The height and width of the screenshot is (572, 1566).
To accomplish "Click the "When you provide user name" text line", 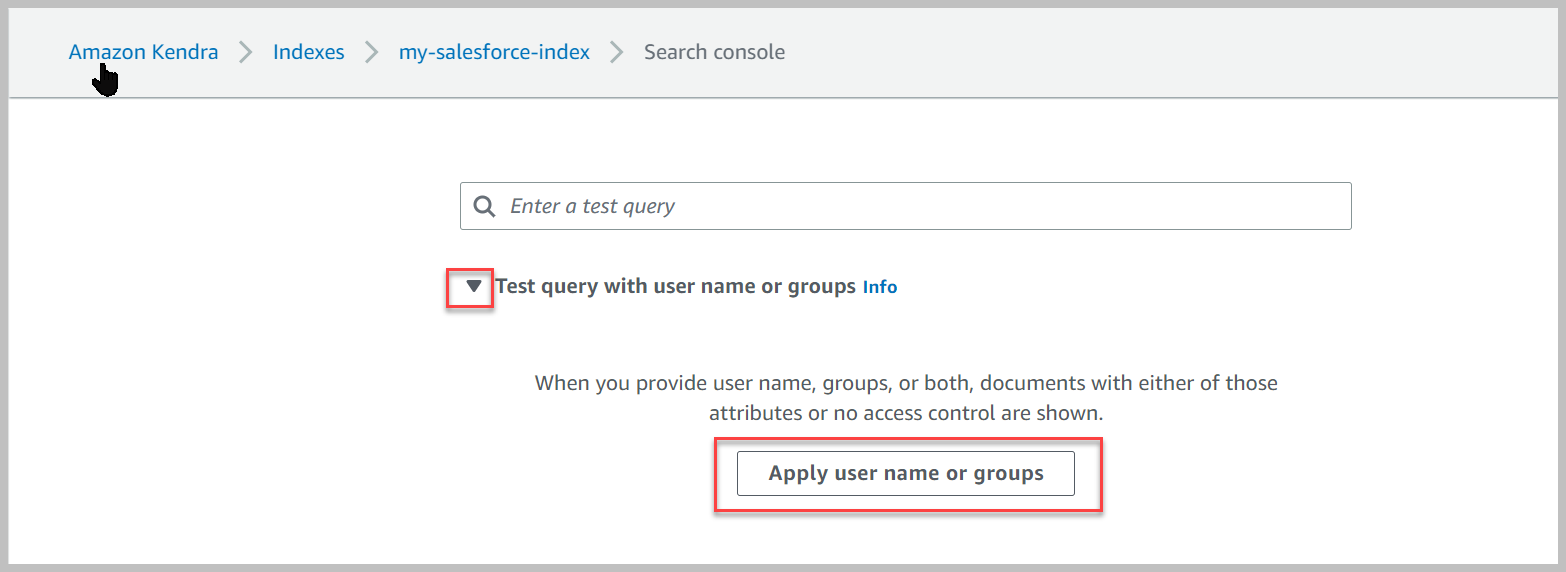I will (x=906, y=382).
